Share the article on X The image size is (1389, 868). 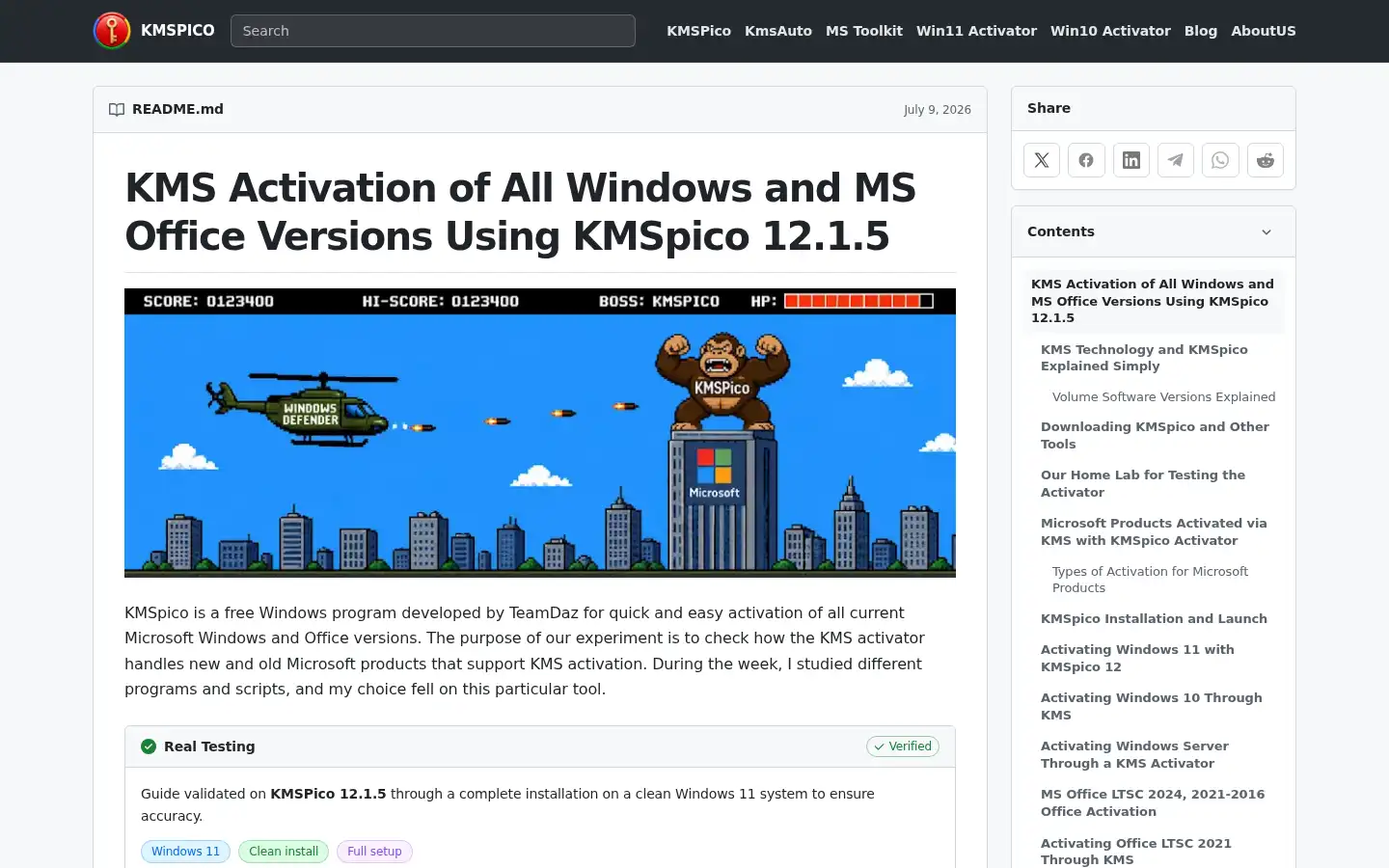click(1042, 160)
